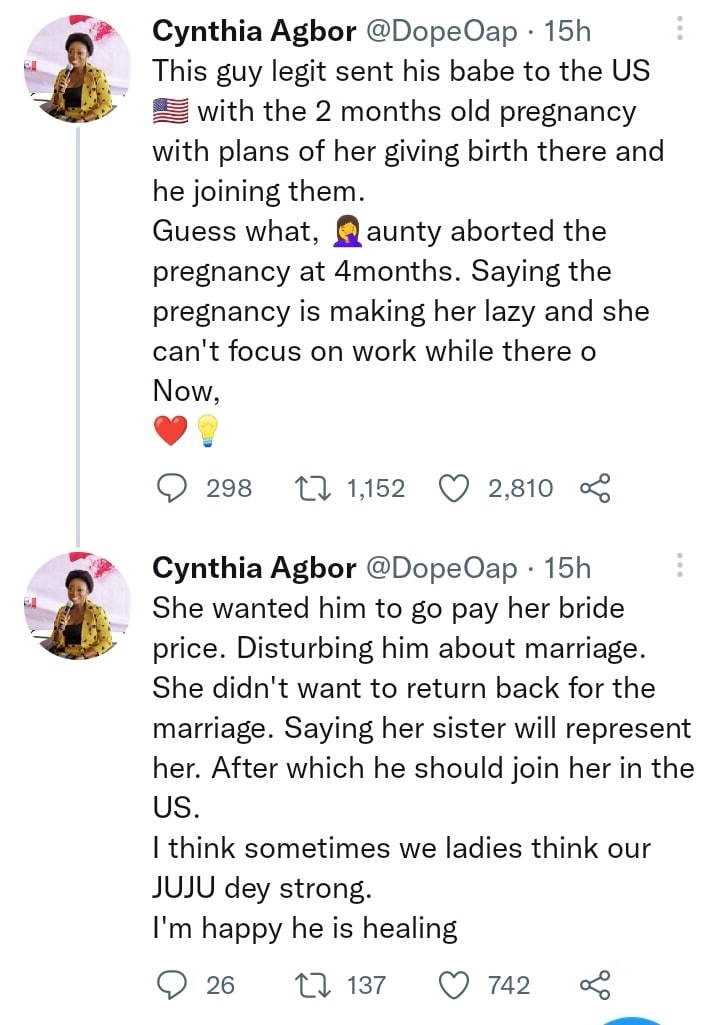Open more options menu on the second tweet
The image size is (720, 1025).
click(x=680, y=567)
